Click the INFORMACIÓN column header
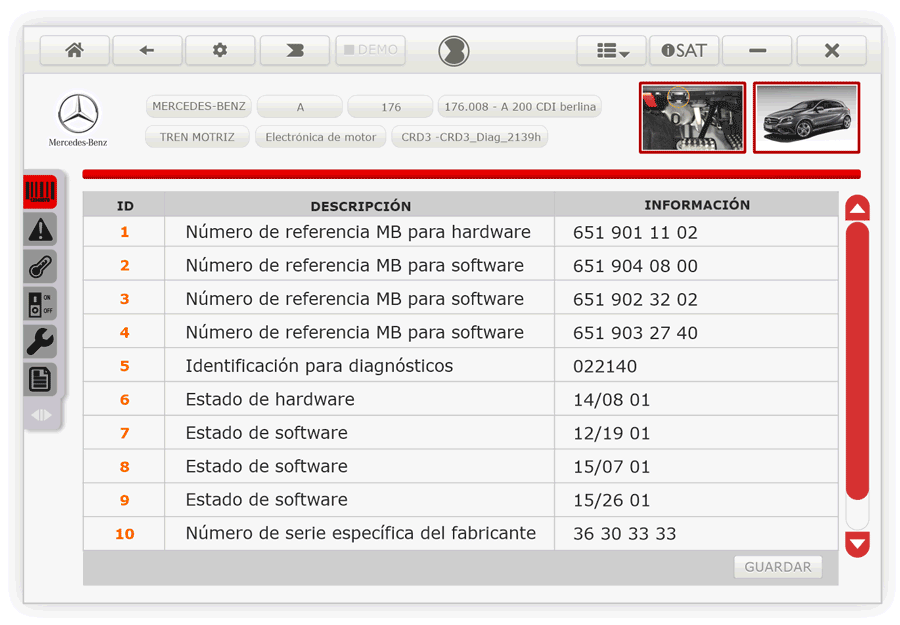900x625 pixels. click(696, 205)
